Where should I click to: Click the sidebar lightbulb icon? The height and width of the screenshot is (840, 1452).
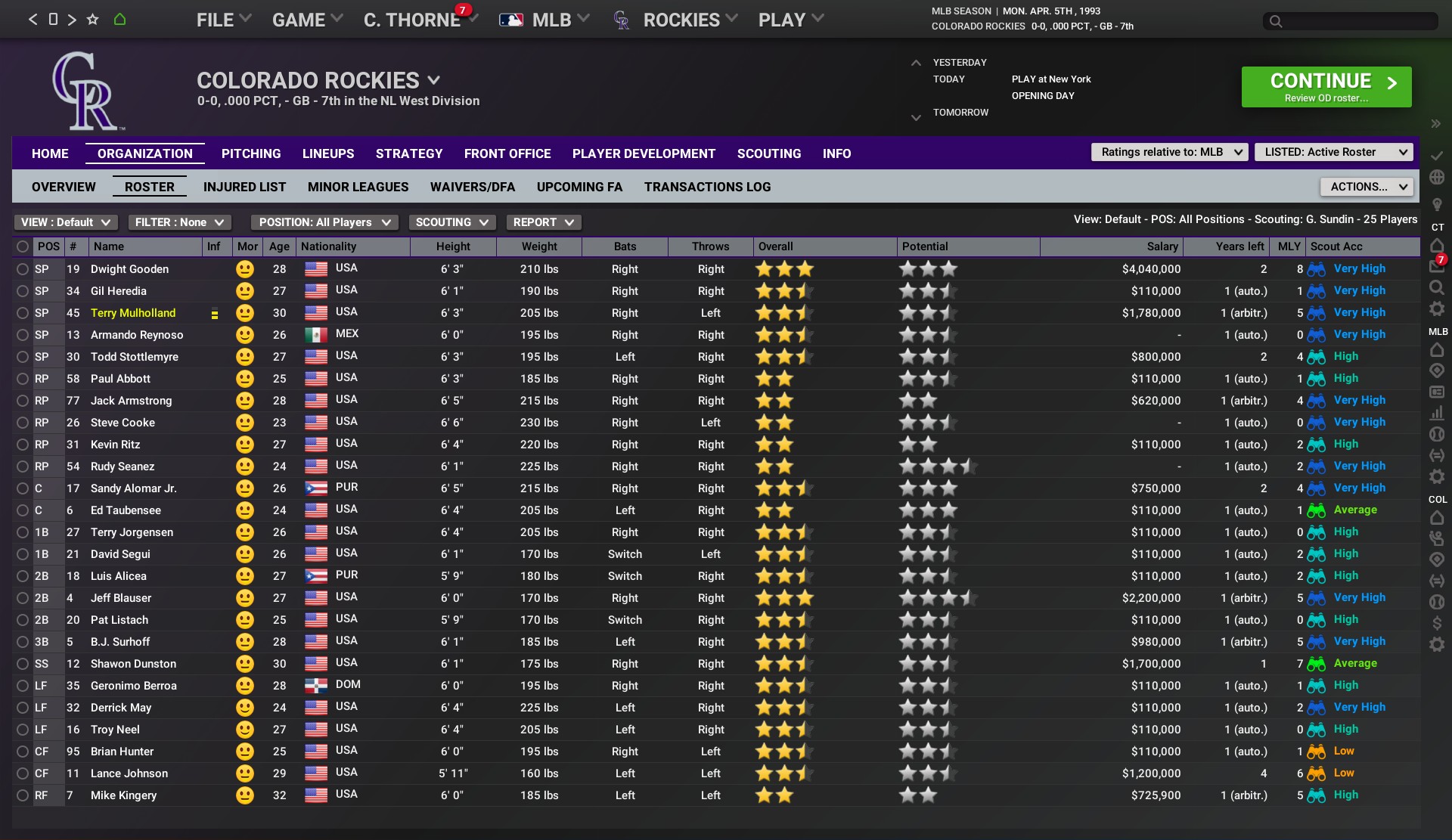click(x=1437, y=205)
